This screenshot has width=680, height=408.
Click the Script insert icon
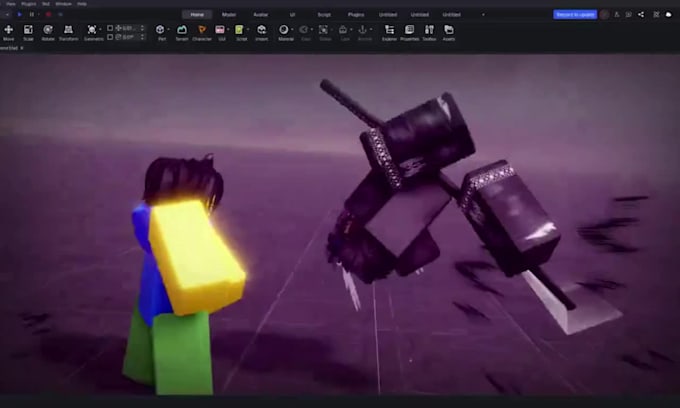[239, 29]
